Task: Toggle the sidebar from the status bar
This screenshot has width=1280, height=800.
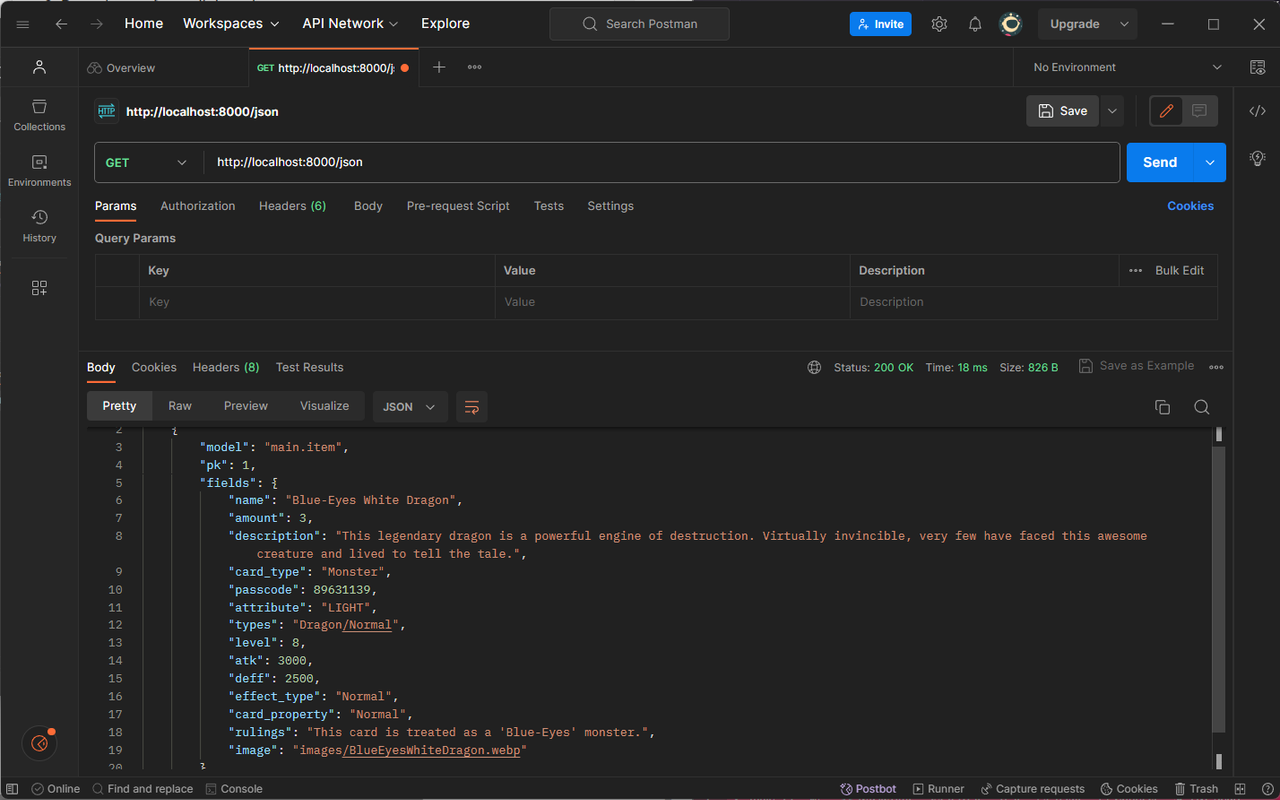Action: (x=13, y=789)
